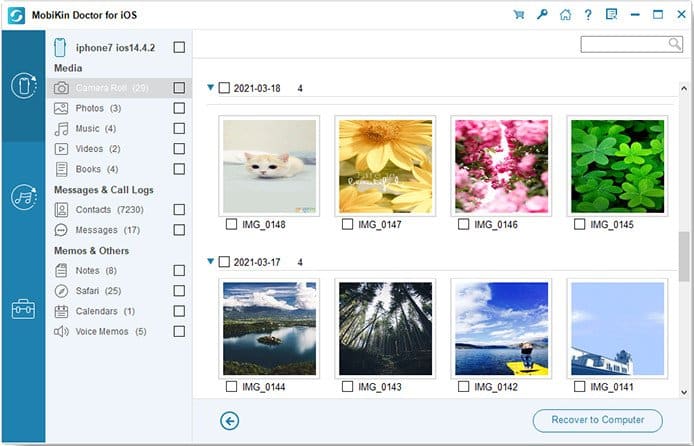The width and height of the screenshot is (694, 446).
Task: Check the Contacts (7230) checkbox
Action: pos(179,209)
